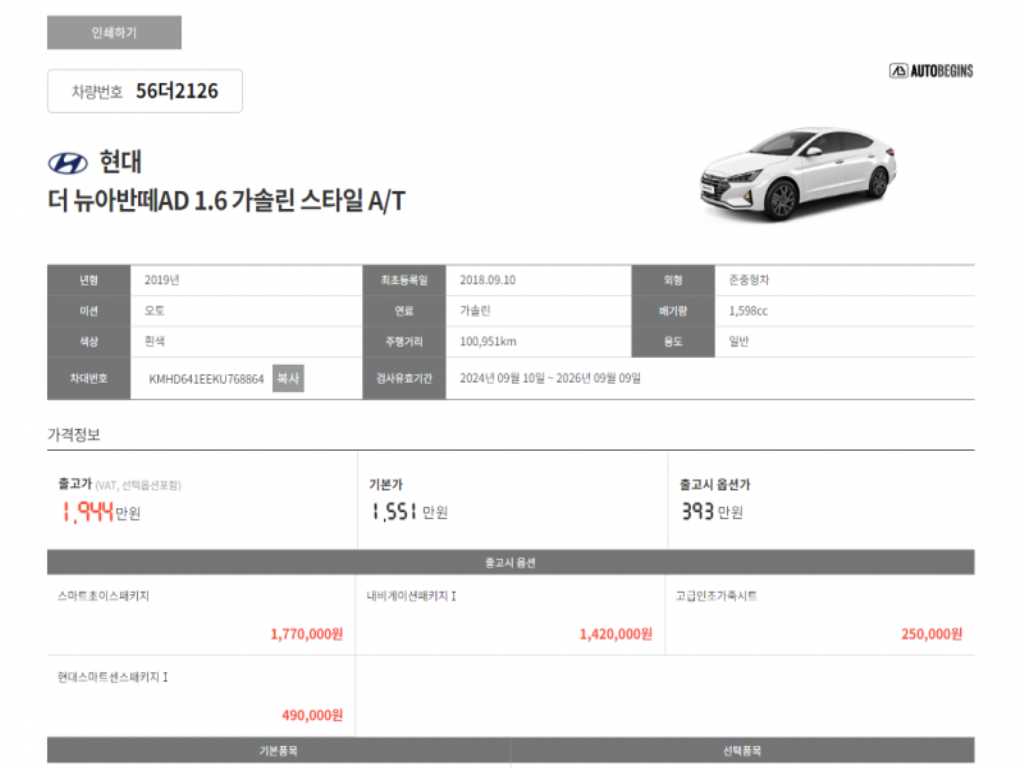
Task: Select the plate number 56더2126
Action: (177, 91)
